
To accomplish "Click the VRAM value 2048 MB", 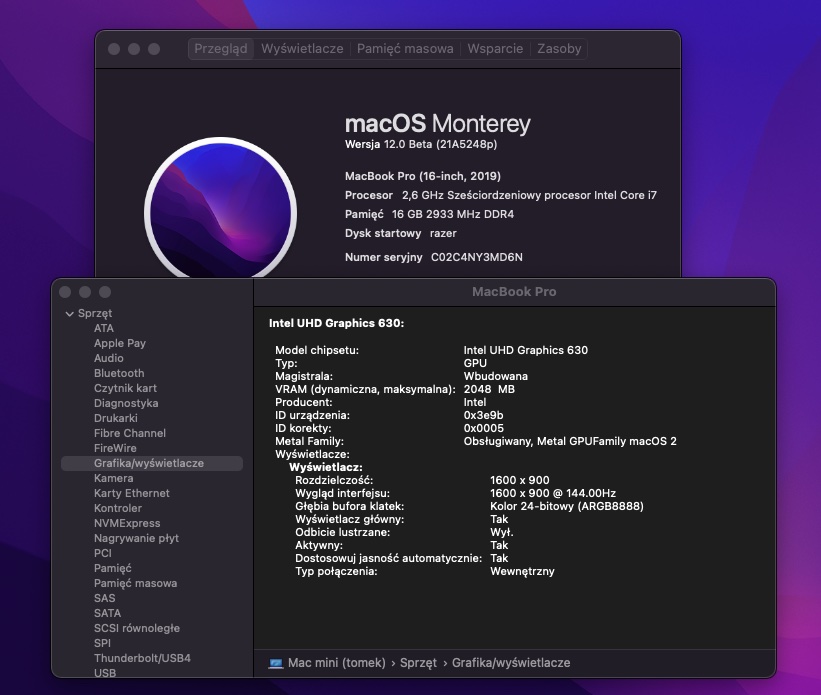I will [x=489, y=389].
